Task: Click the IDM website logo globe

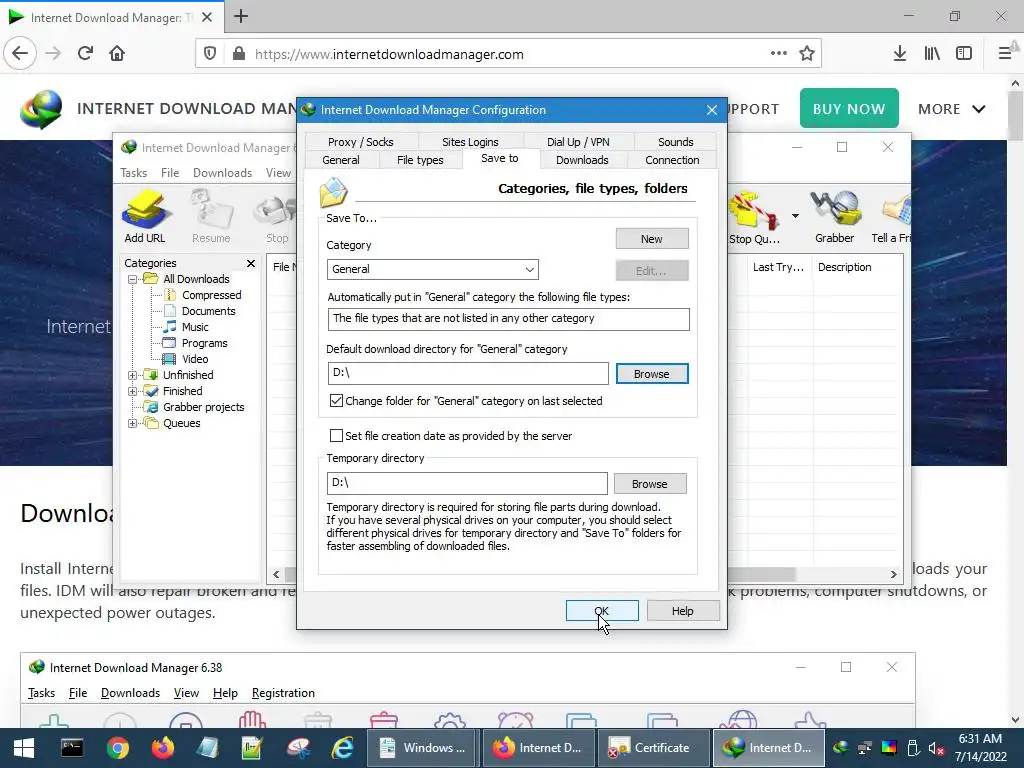Action: (41, 109)
